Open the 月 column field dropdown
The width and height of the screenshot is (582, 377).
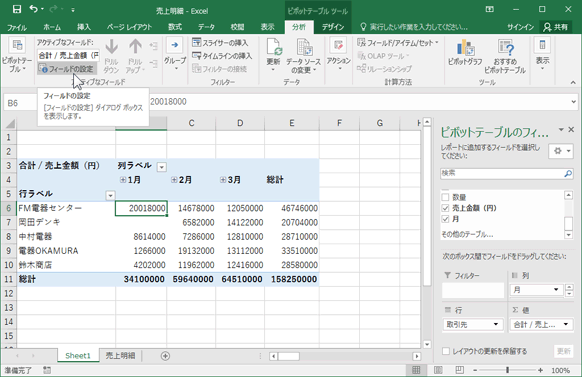tap(556, 289)
